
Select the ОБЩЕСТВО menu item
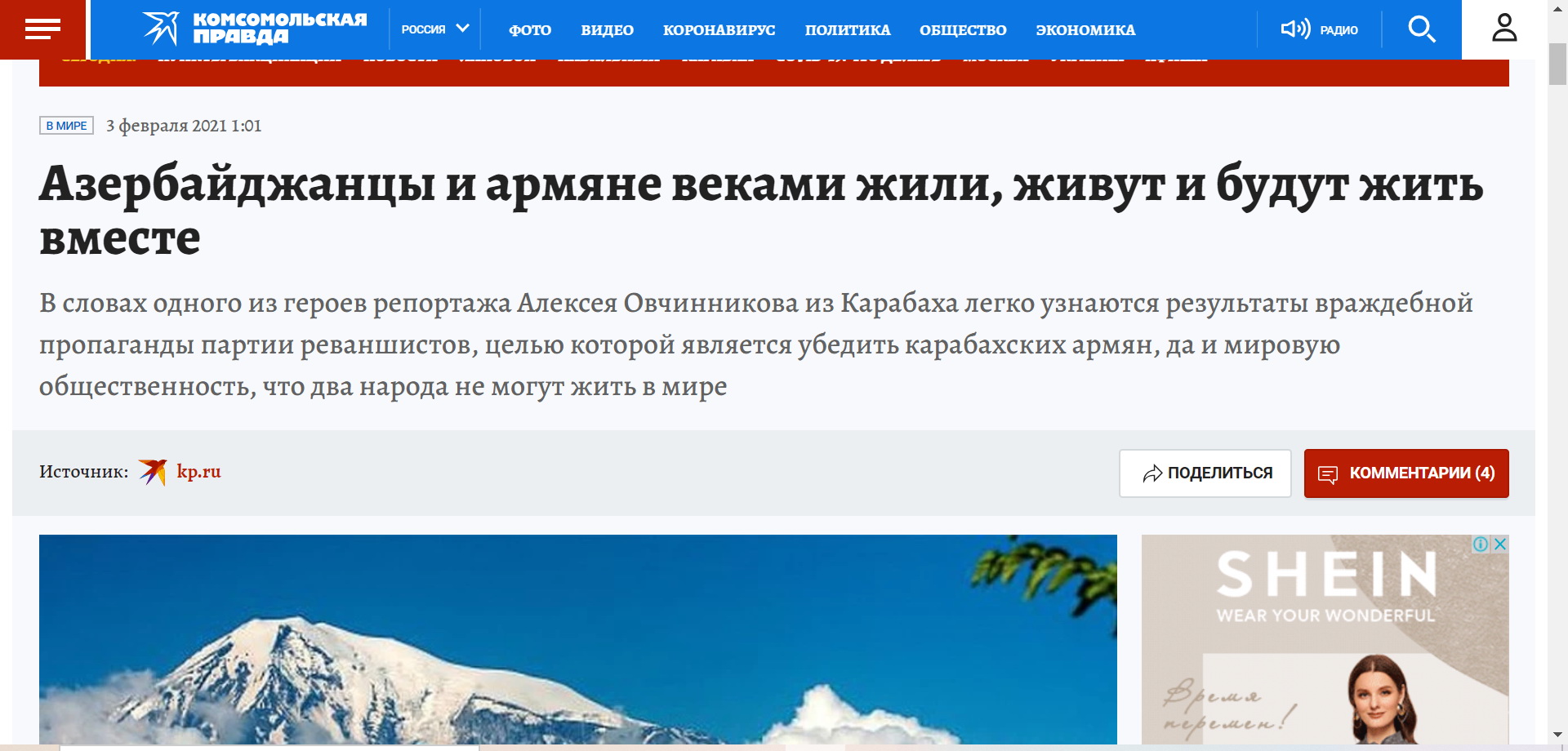coord(963,30)
